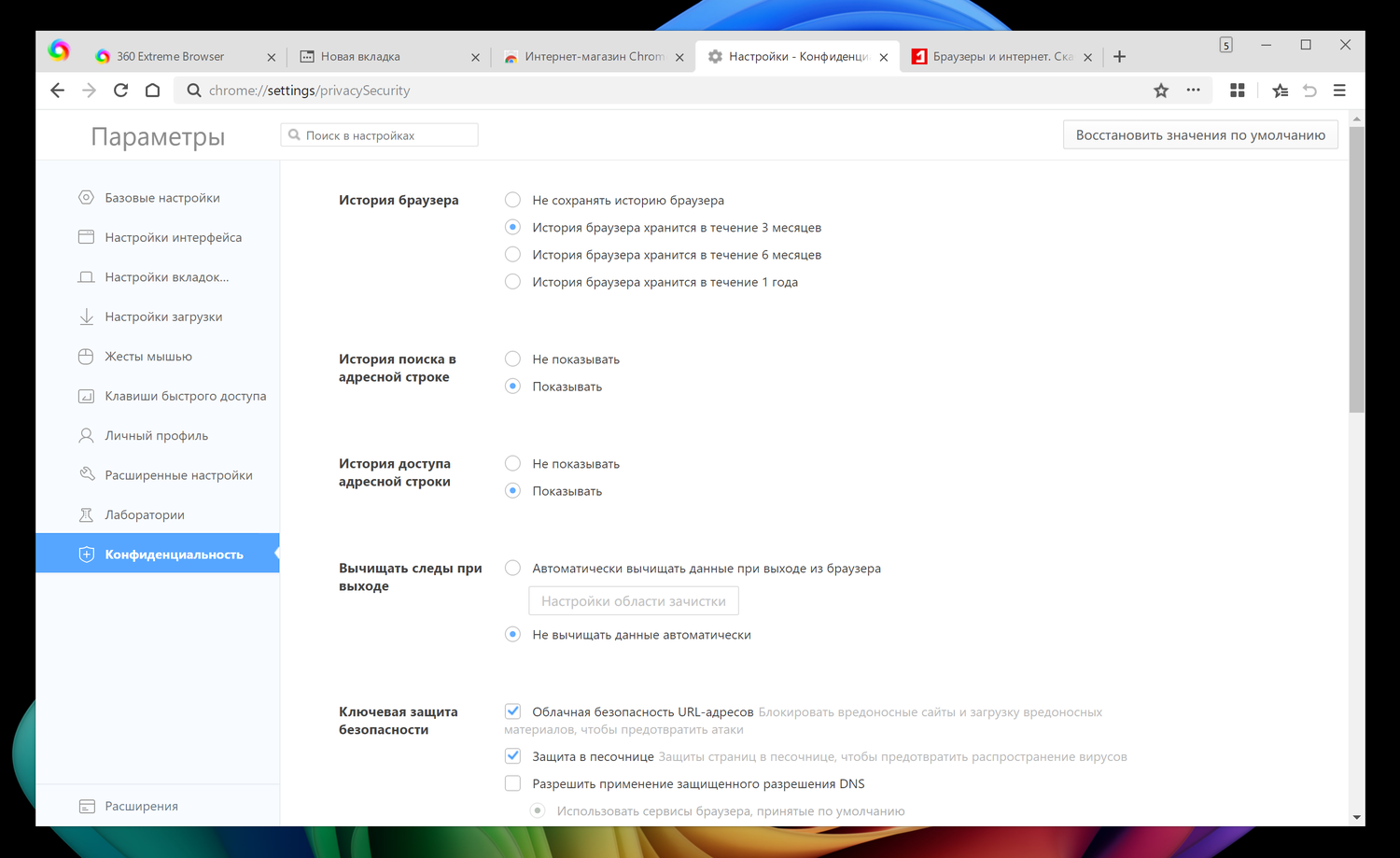This screenshot has height=858, width=1400.
Task: Click the scrollbar up arrow
Action: [x=1357, y=119]
